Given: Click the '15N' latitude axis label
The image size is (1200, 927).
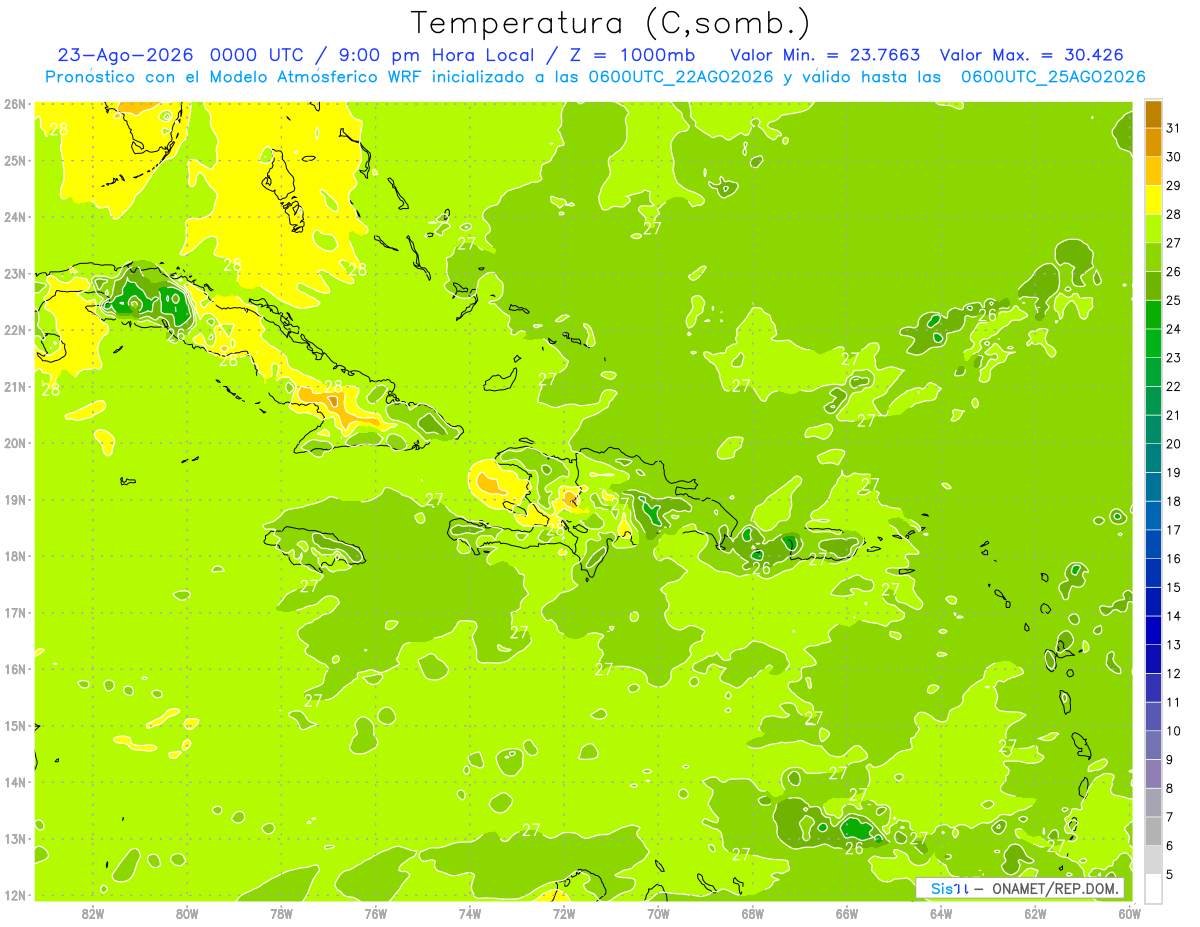Looking at the screenshot, I should click(x=14, y=725).
